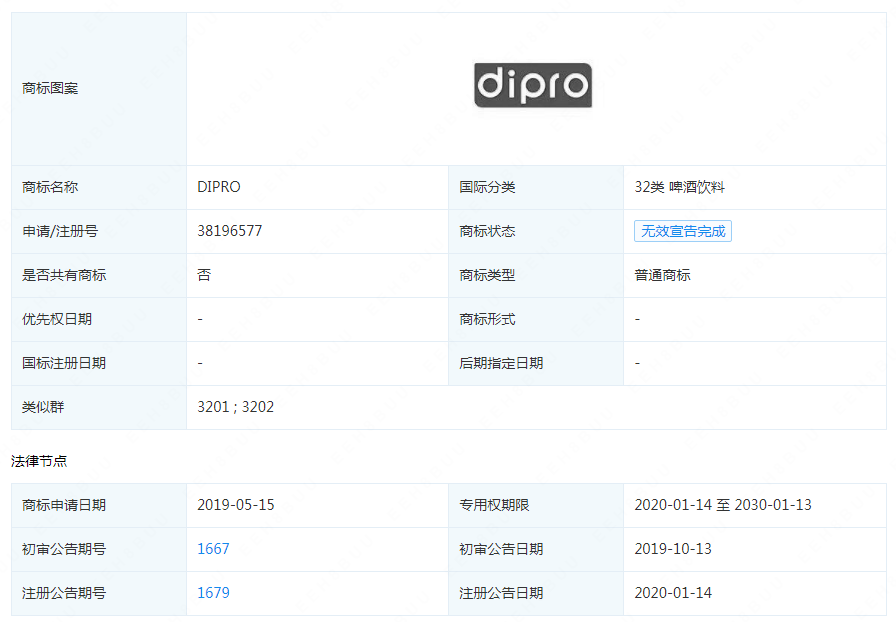Click the 初审公告期号 label
Image resolution: width=896 pixels, height=622 pixels.
64,549
